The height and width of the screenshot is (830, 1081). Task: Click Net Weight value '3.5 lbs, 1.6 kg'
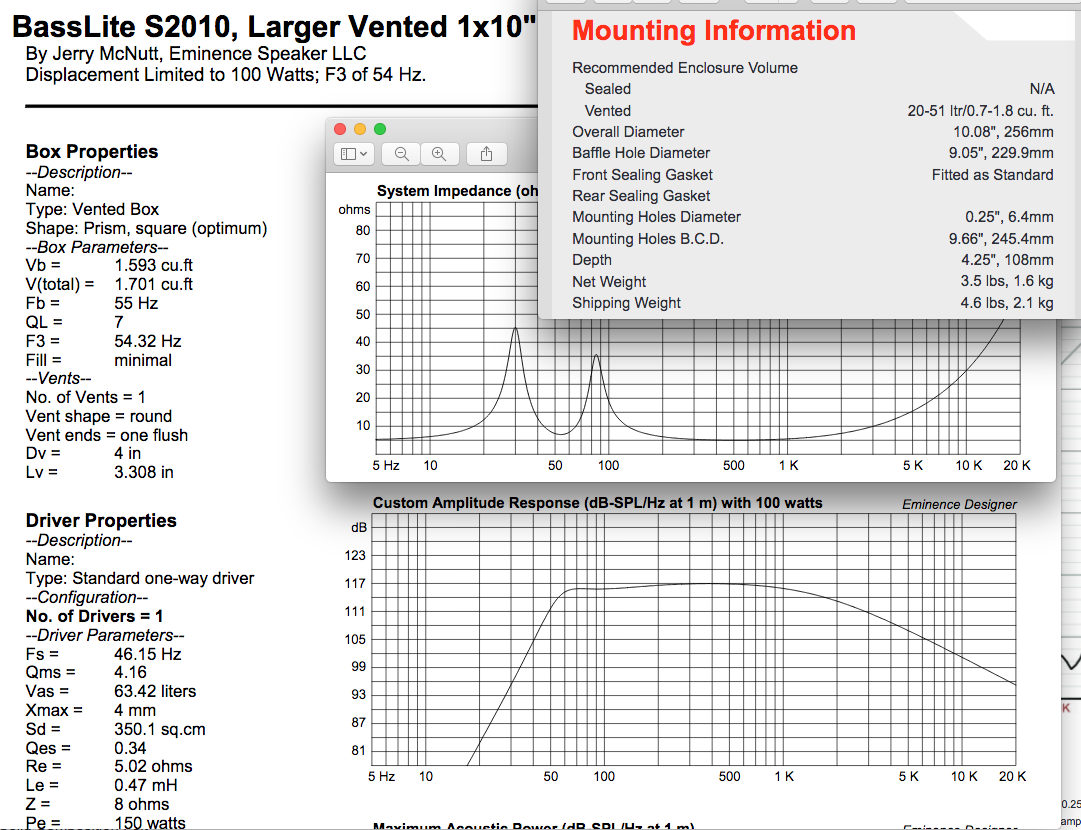tap(1007, 281)
